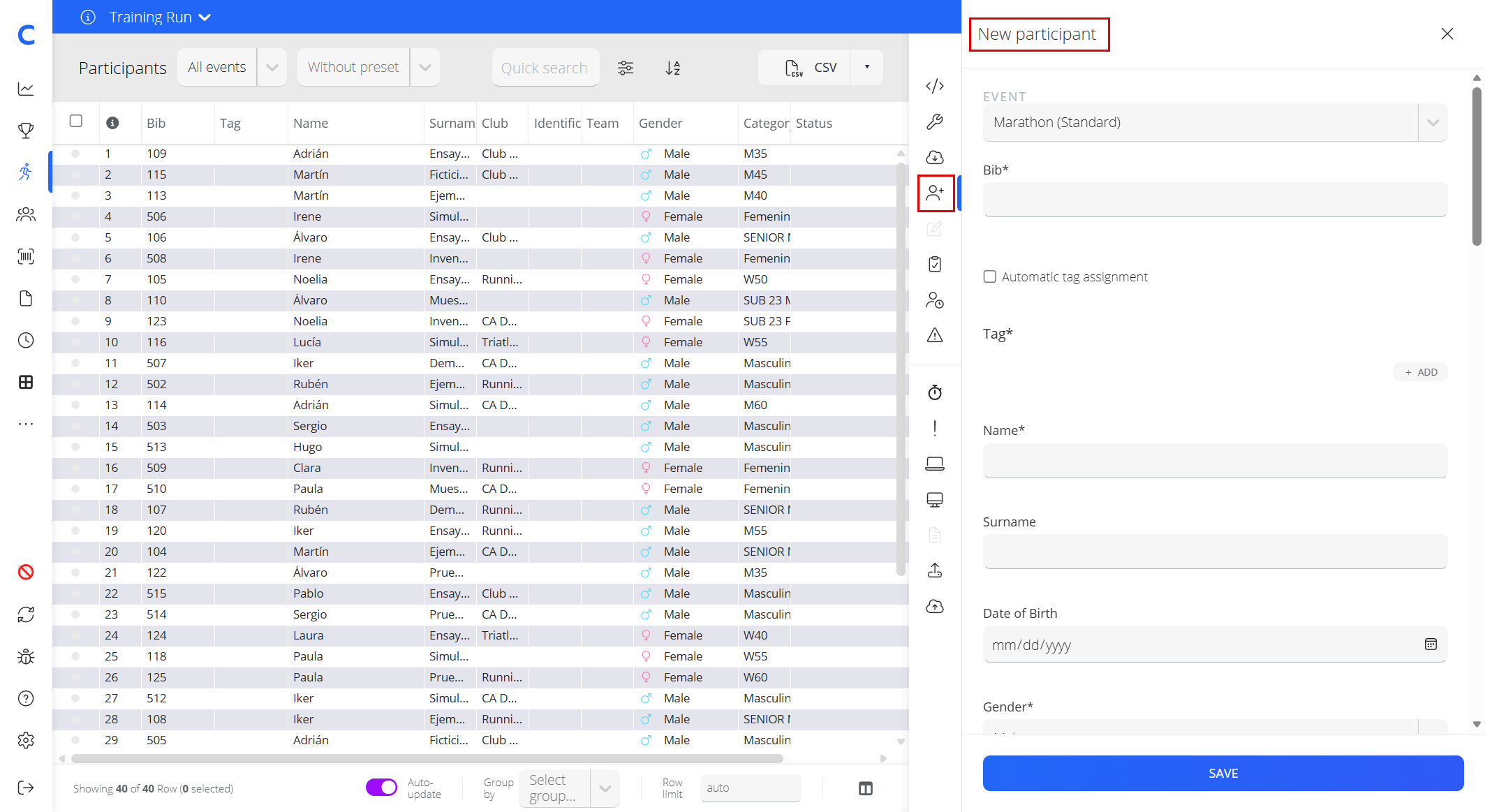Sort by the Status column header
The image size is (1485, 812).
point(814,123)
